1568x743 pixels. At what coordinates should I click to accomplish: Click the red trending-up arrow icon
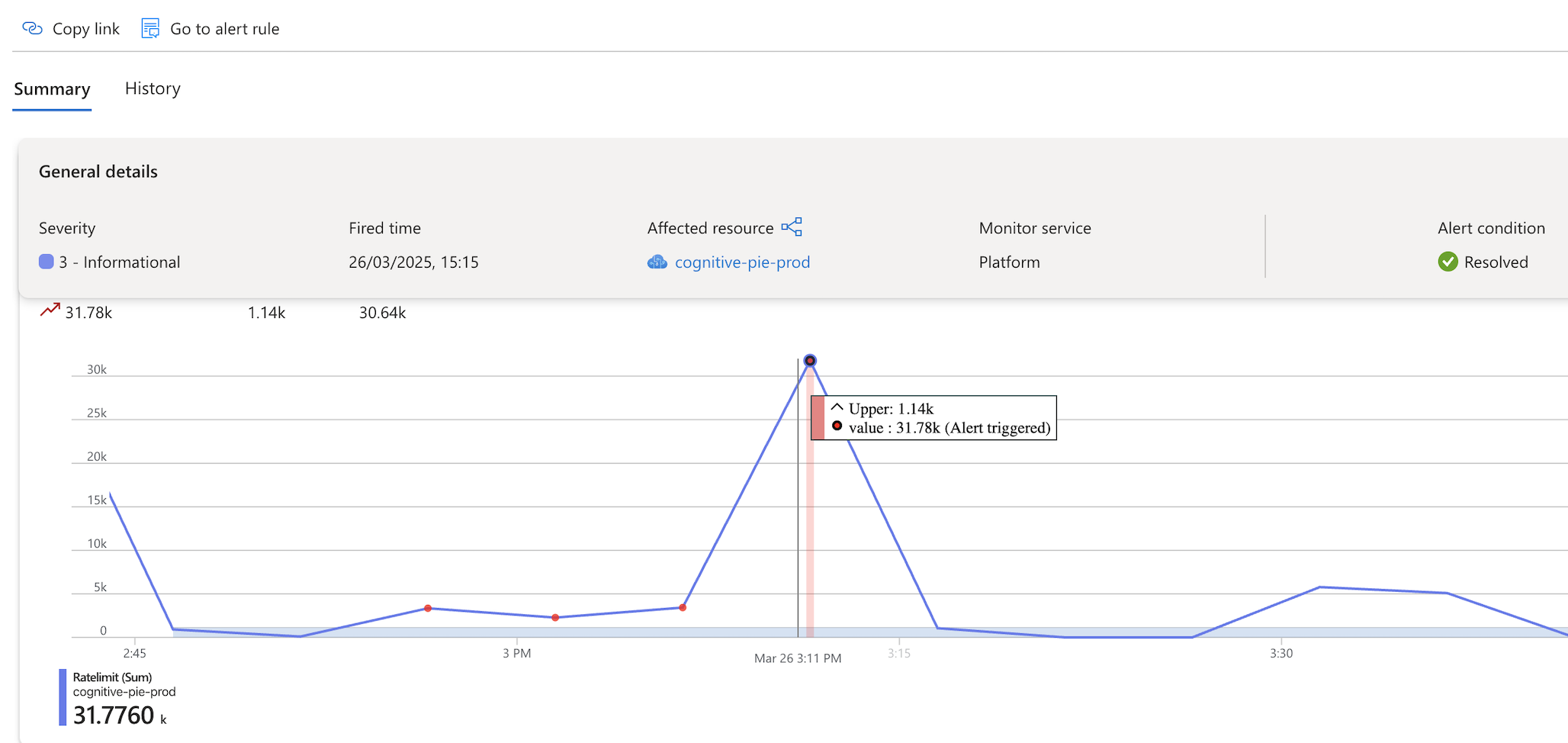[50, 310]
